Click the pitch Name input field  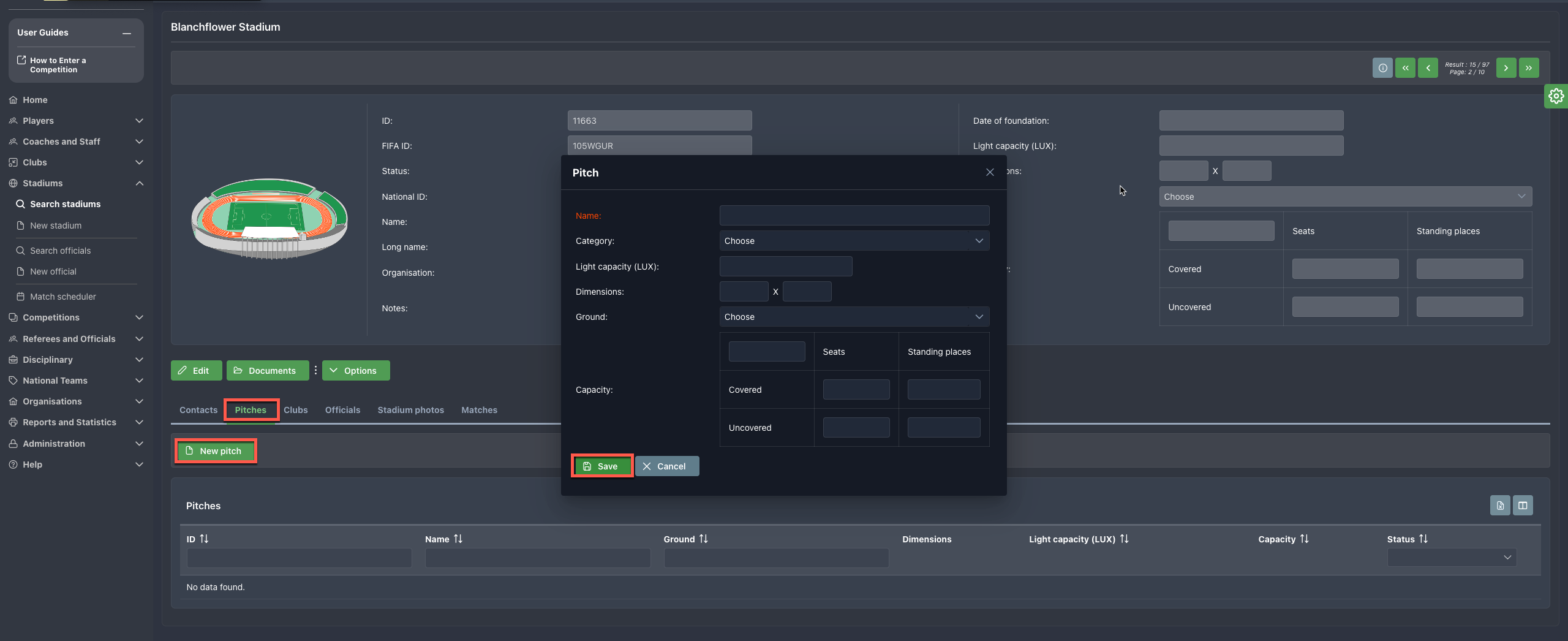[854, 216]
